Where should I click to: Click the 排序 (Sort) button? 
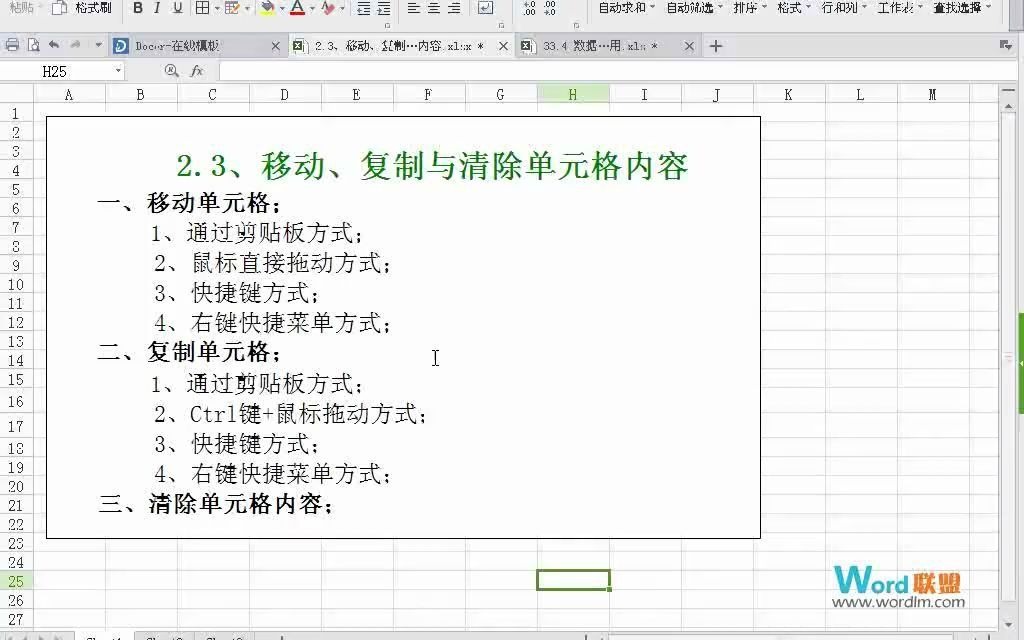pos(746,8)
